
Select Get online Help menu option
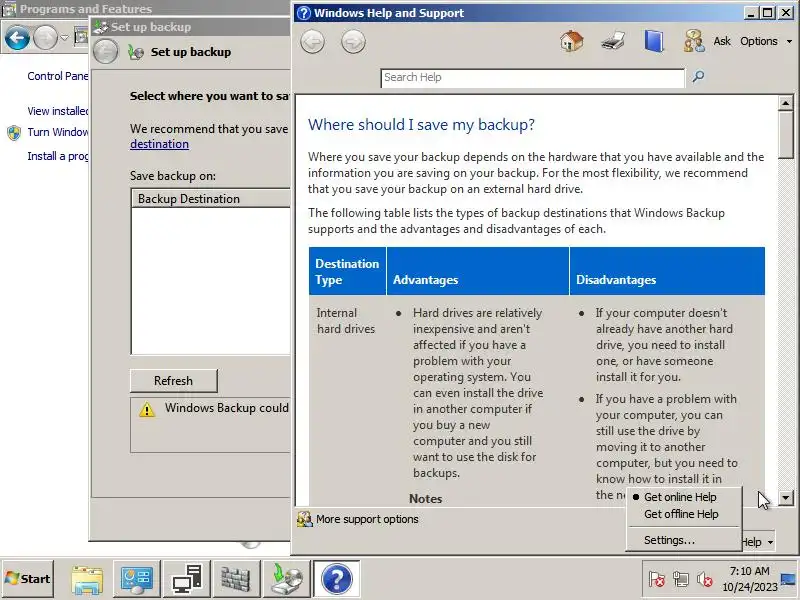(683, 497)
